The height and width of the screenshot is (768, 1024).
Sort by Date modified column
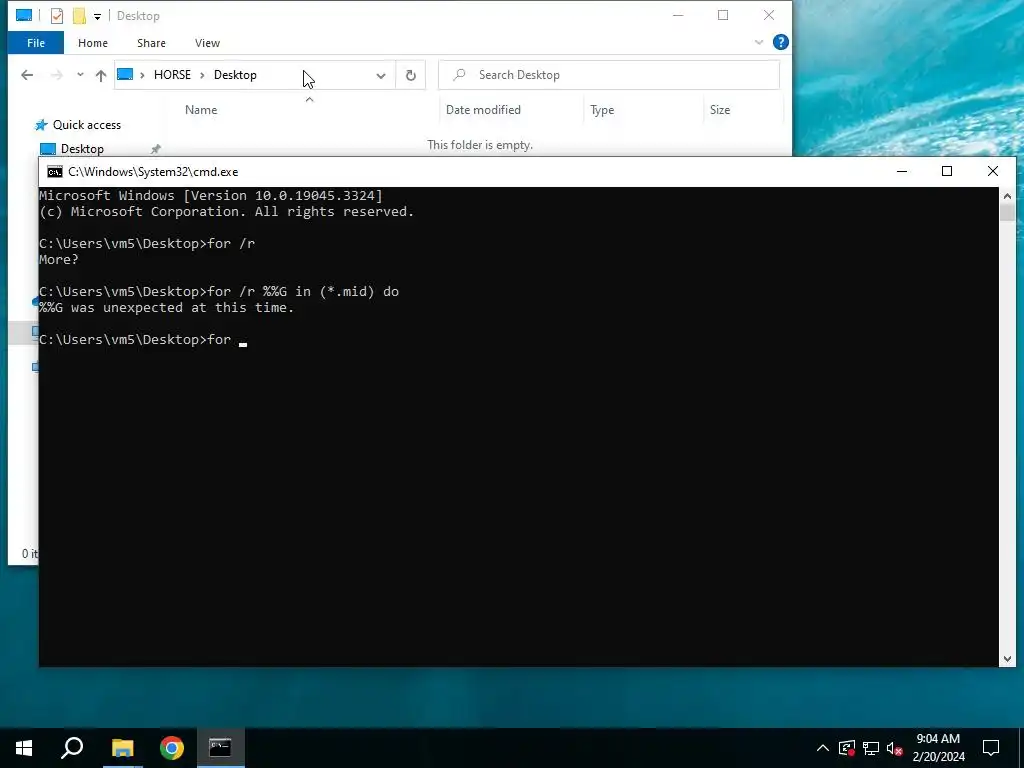pyautogui.click(x=483, y=110)
